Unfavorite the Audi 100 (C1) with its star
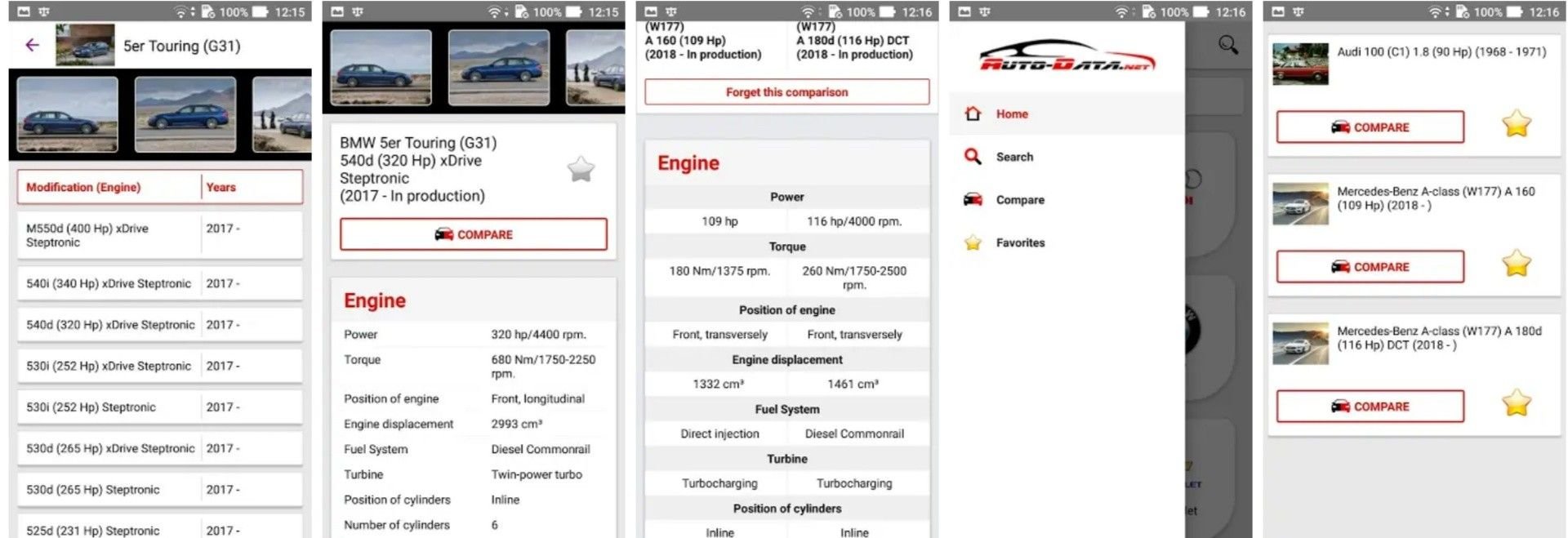 (x=1516, y=124)
